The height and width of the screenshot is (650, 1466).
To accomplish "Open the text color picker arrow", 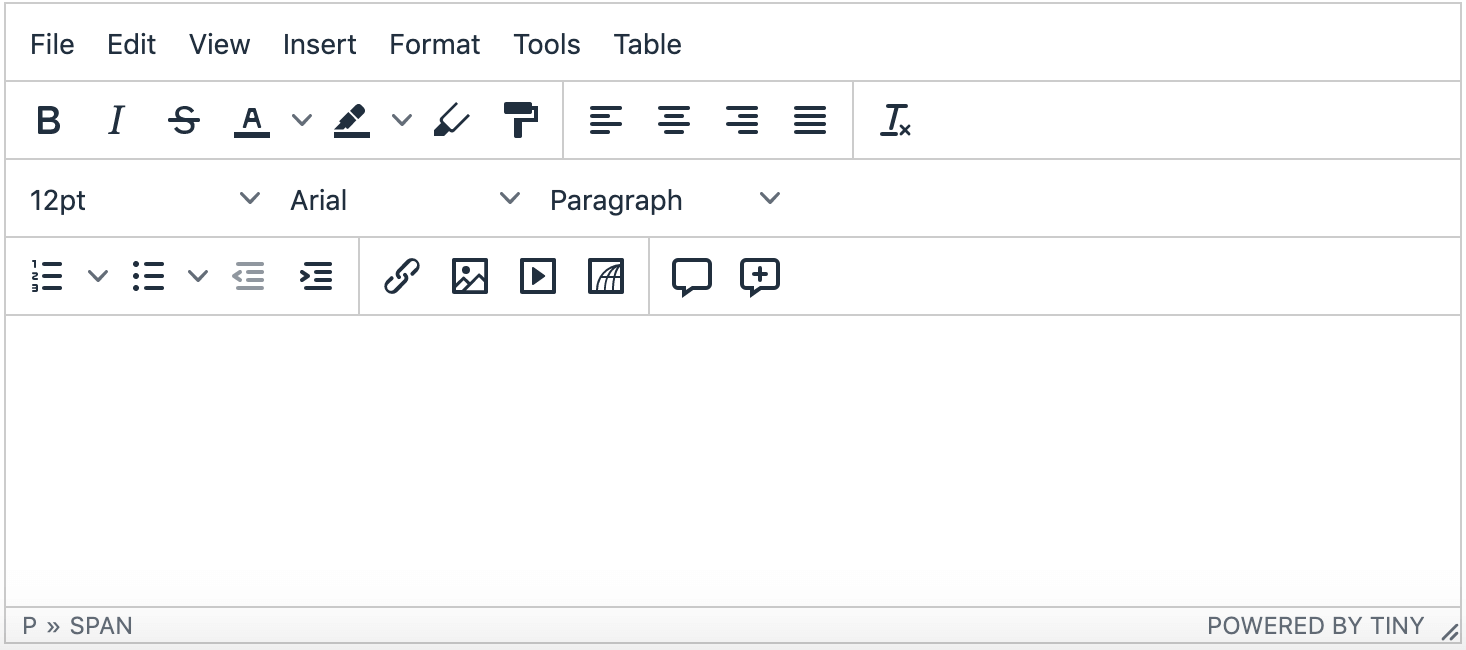I will (302, 120).
